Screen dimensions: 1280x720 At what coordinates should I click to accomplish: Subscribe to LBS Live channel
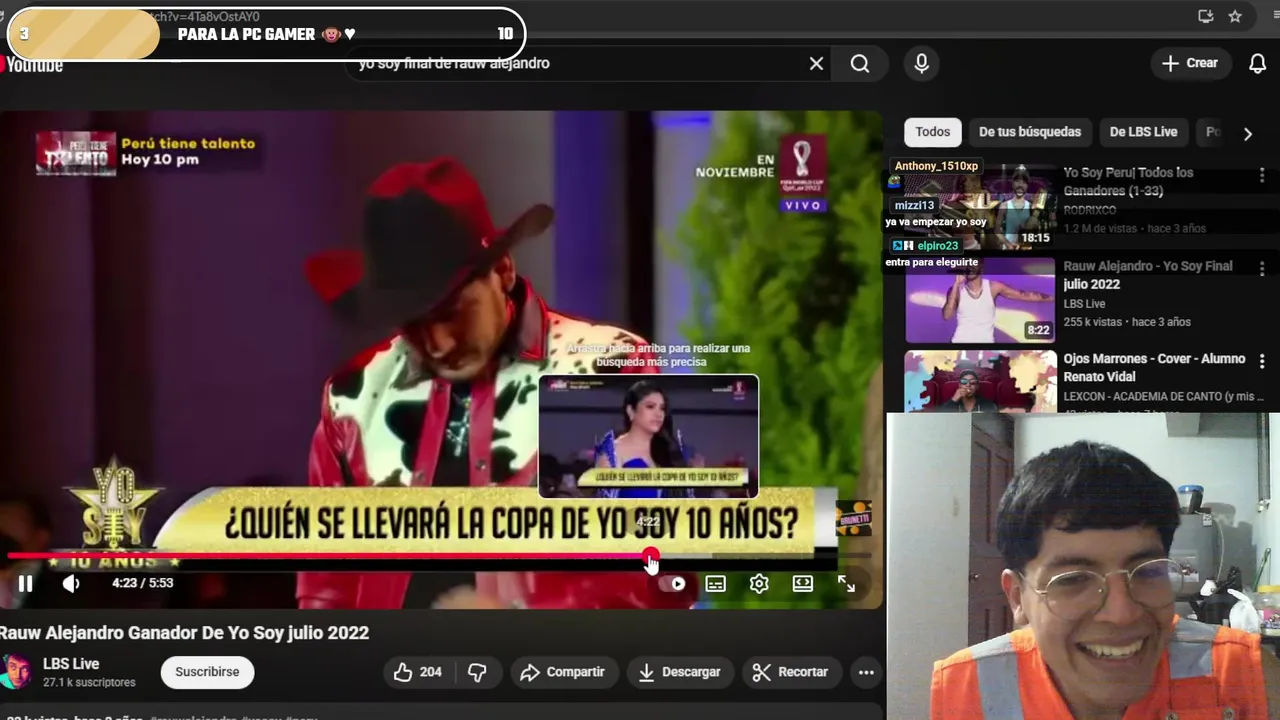tap(207, 672)
